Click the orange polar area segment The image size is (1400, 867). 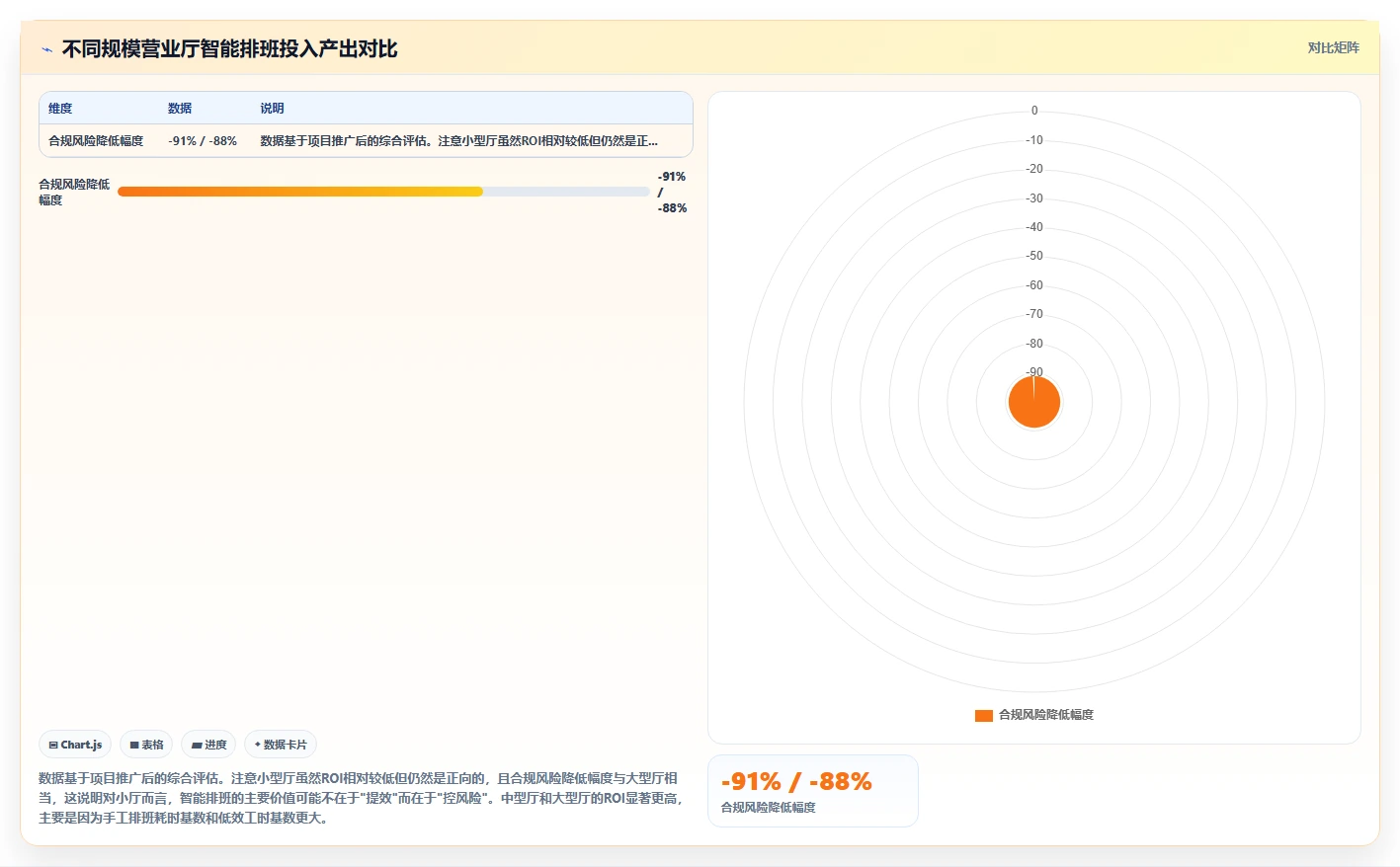point(1034,403)
